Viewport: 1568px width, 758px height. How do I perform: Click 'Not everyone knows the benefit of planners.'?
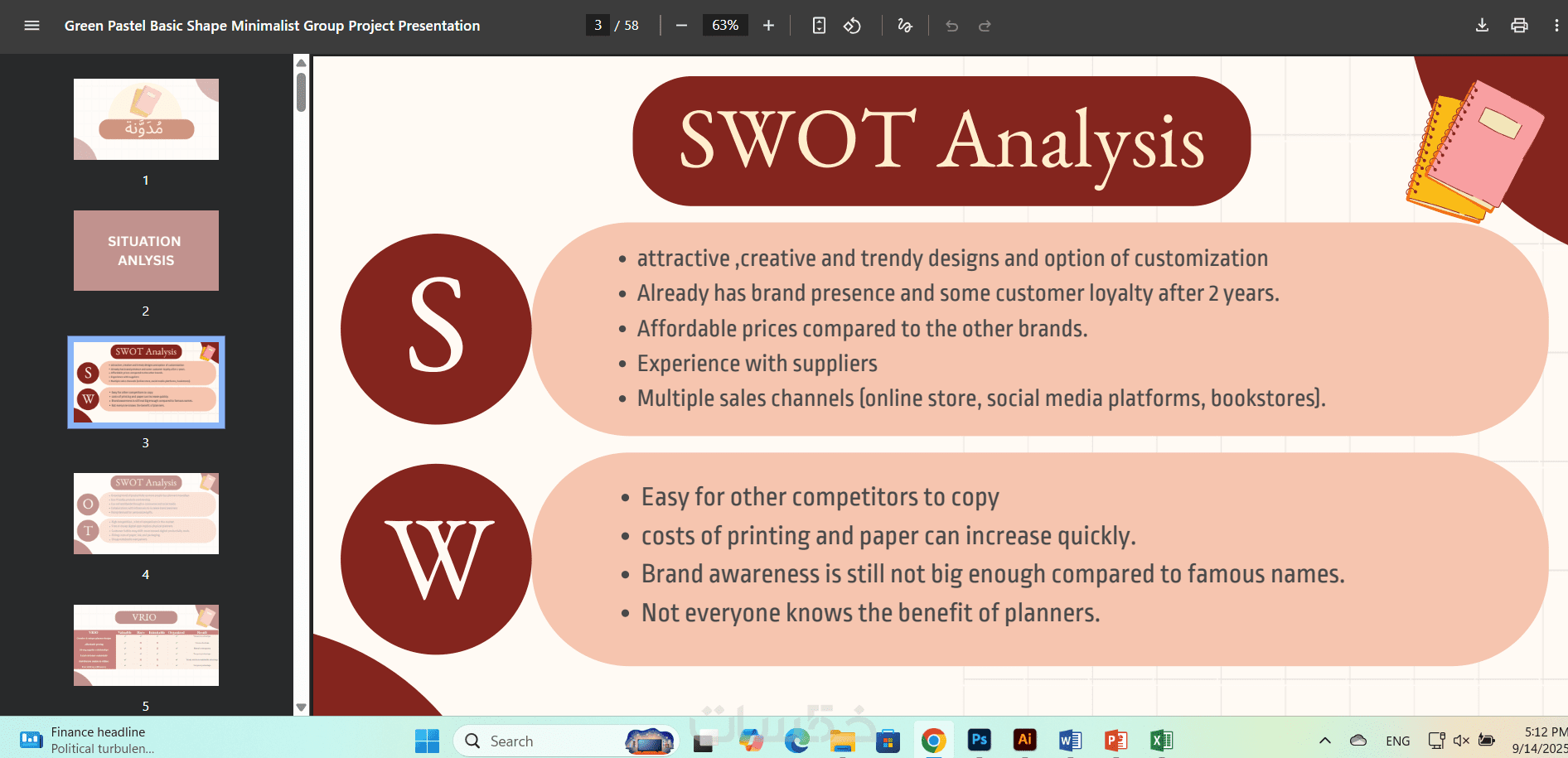tap(870, 613)
